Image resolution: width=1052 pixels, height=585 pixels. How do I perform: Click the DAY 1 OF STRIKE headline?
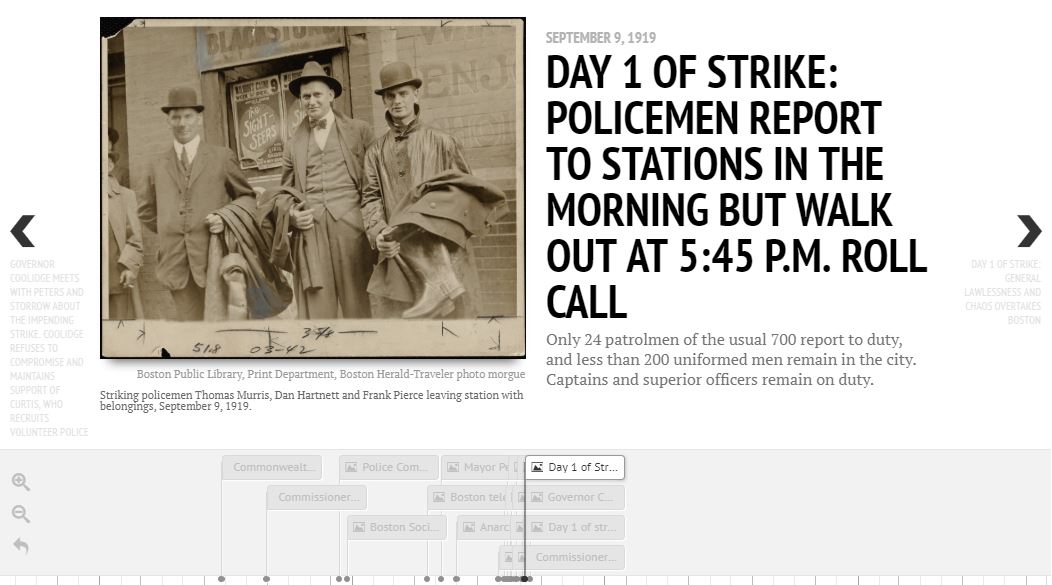736,187
